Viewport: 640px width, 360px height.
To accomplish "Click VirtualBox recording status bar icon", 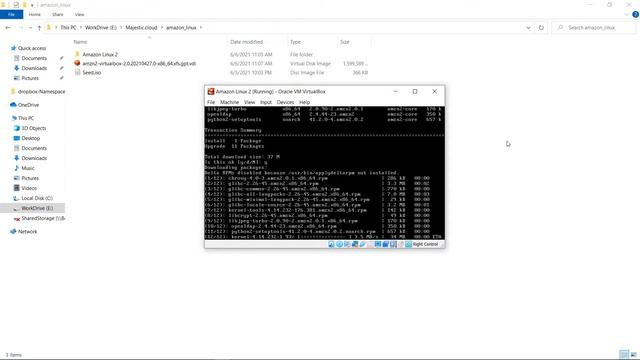I will click(x=386, y=244).
